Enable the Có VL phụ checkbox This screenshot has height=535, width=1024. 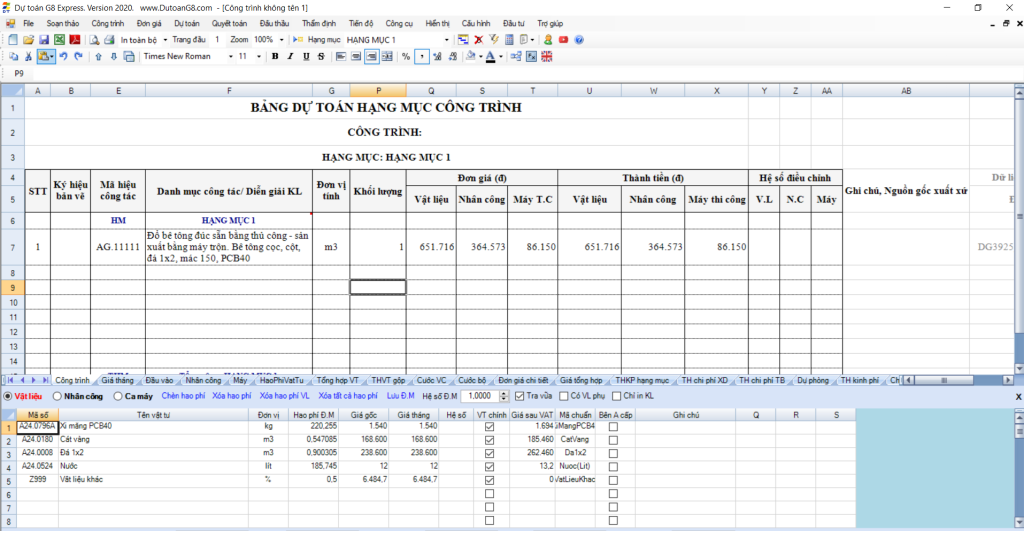(564, 396)
